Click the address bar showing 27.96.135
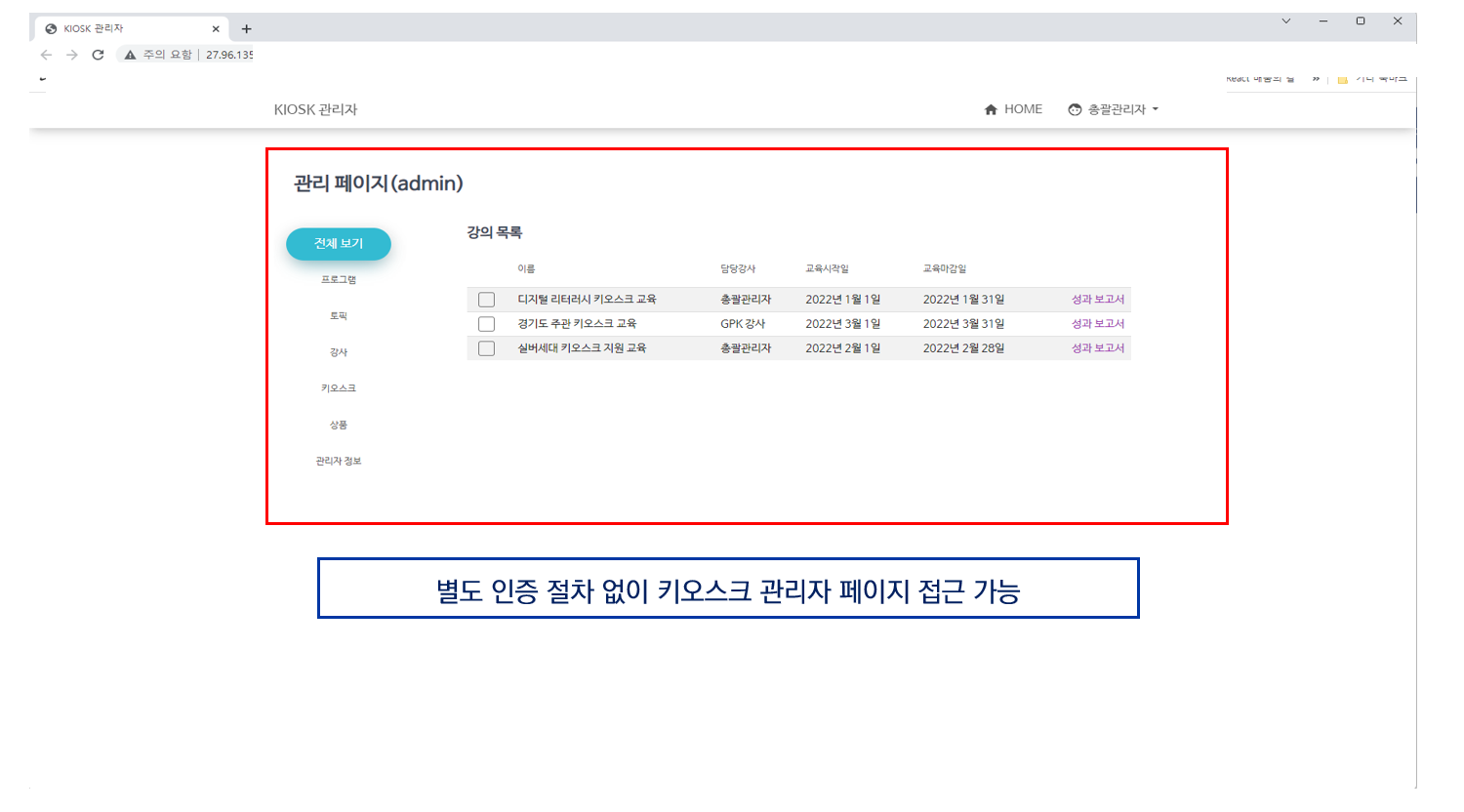Screen dimensions: 1464x812 click(228, 55)
